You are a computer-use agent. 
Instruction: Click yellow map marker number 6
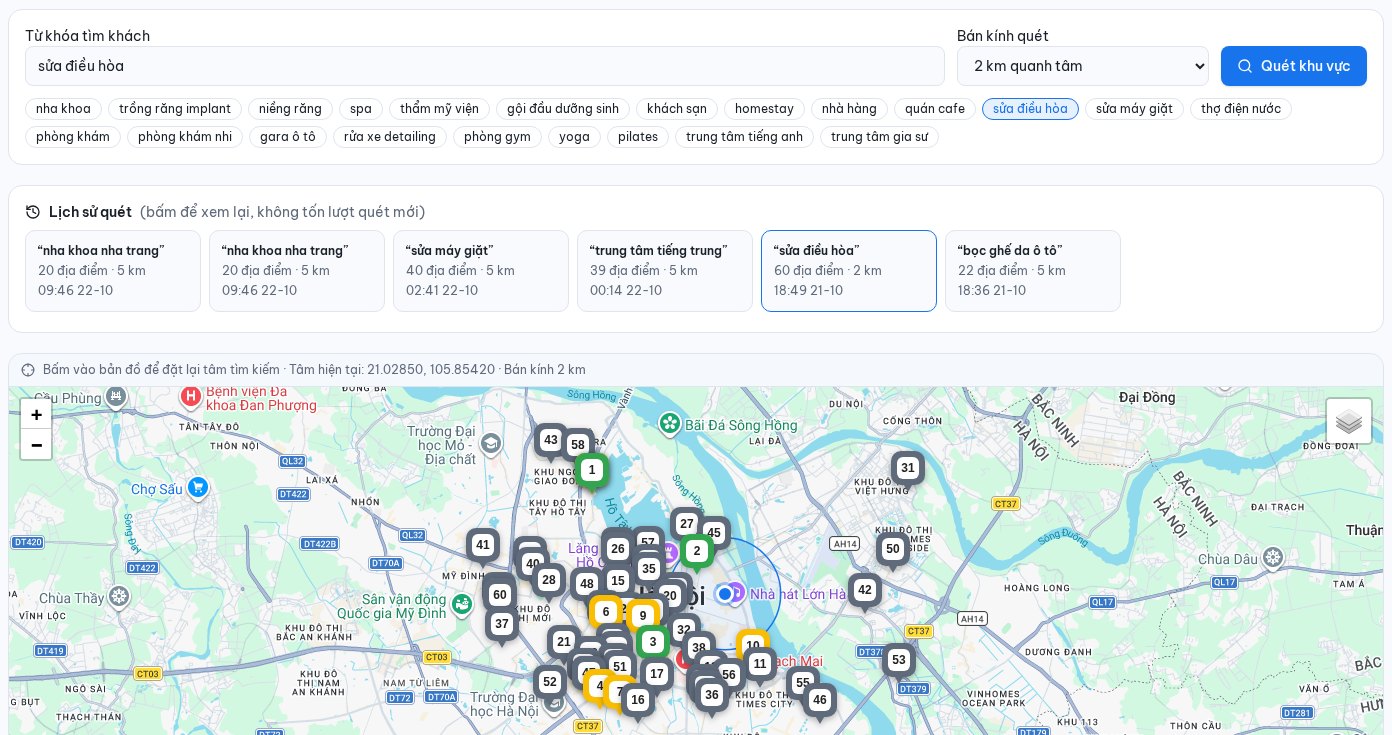pos(606,612)
